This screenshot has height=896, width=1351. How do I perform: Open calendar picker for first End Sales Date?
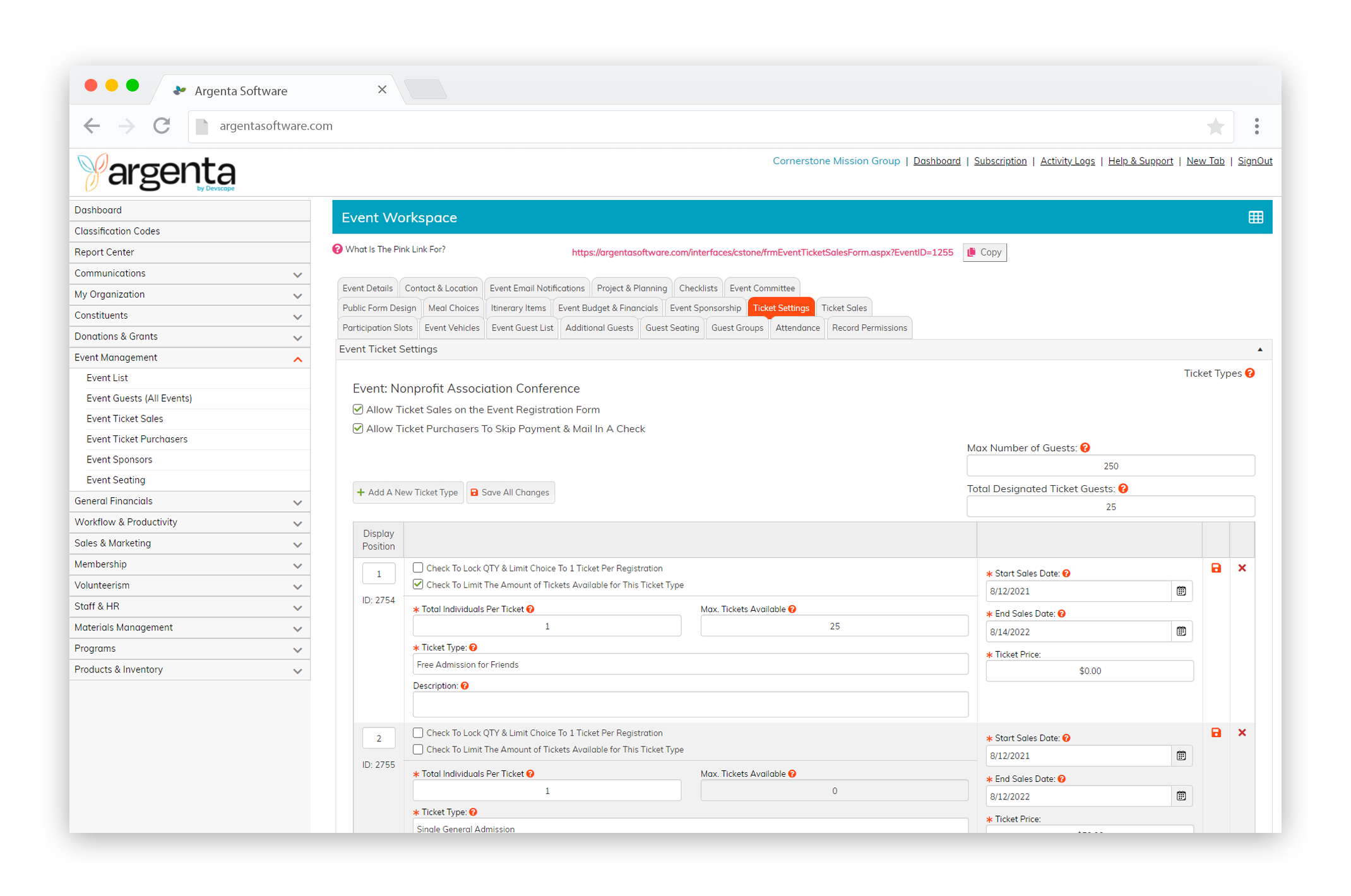(1181, 632)
